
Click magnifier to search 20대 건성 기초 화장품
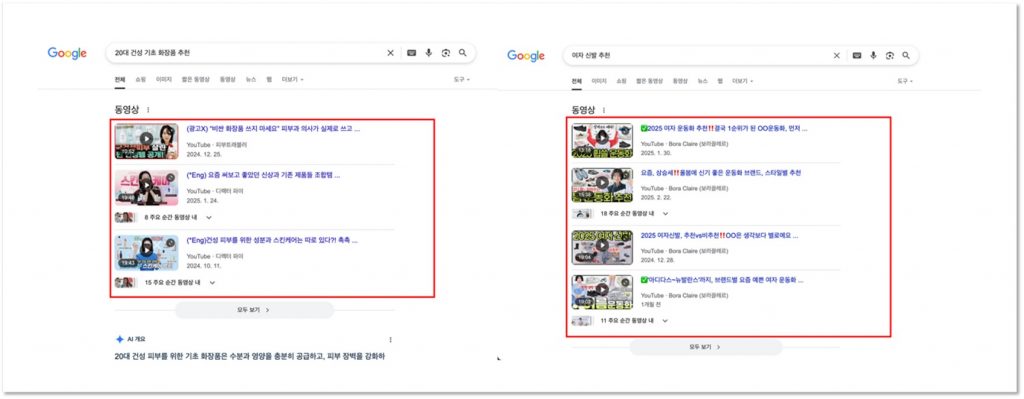tap(462, 53)
